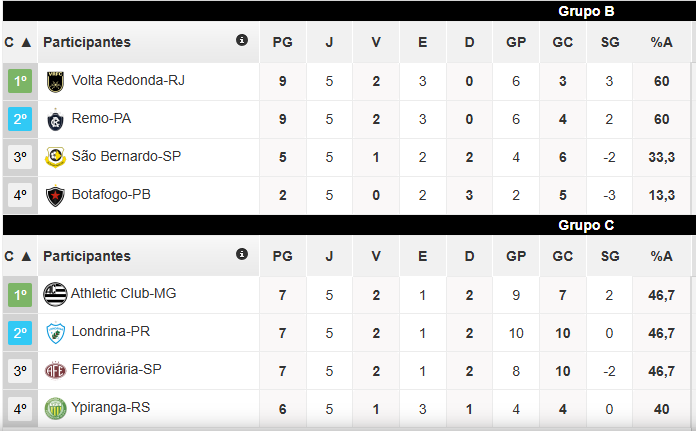
Task: Click the green 1º badge in Grupo B
Action: click(x=20, y=81)
